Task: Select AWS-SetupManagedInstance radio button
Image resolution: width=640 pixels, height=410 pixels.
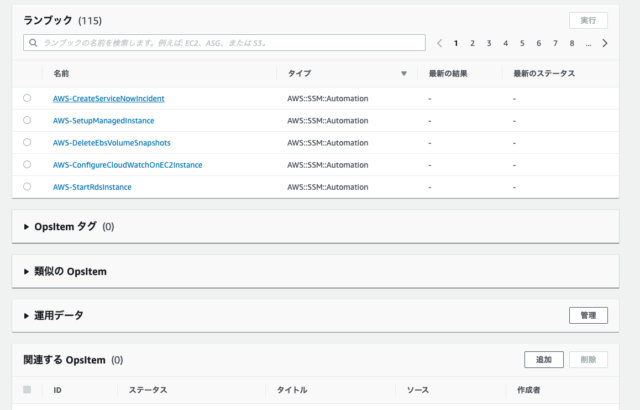Action: point(27,120)
